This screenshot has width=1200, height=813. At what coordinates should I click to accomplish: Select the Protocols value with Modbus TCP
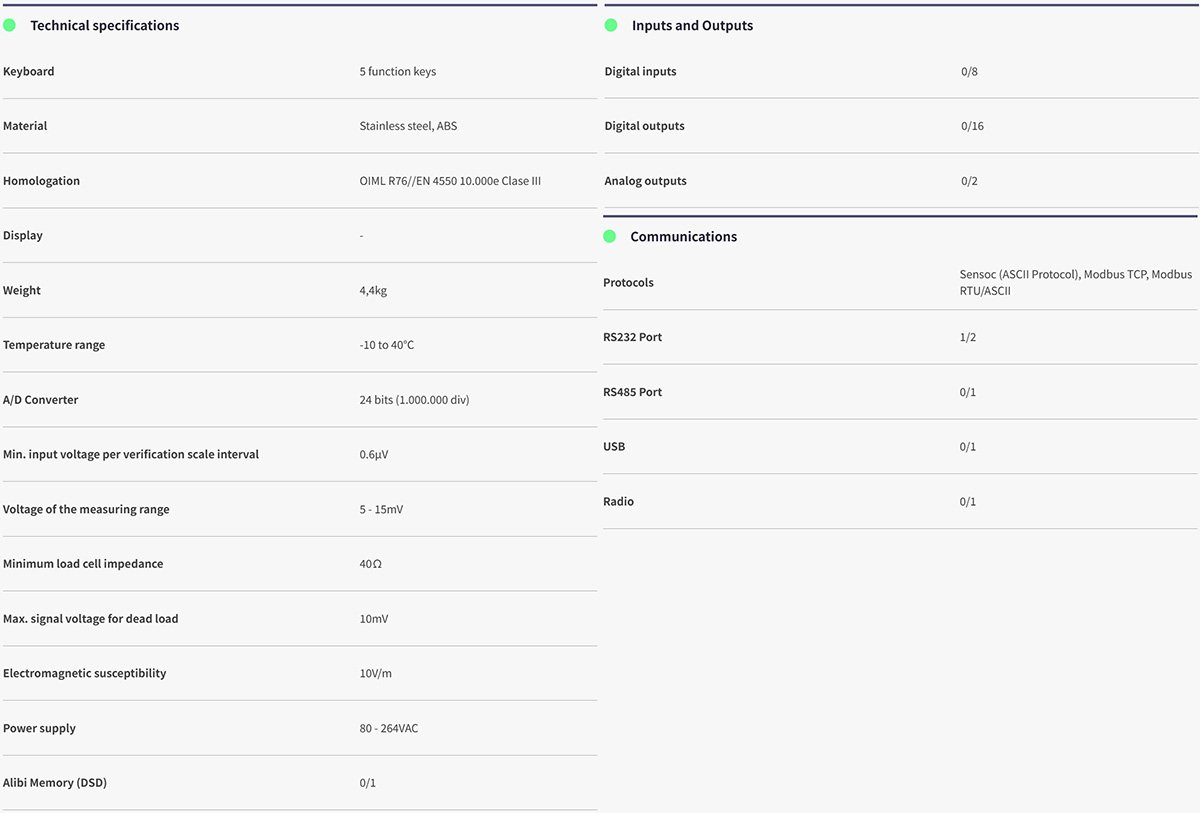pos(1075,282)
